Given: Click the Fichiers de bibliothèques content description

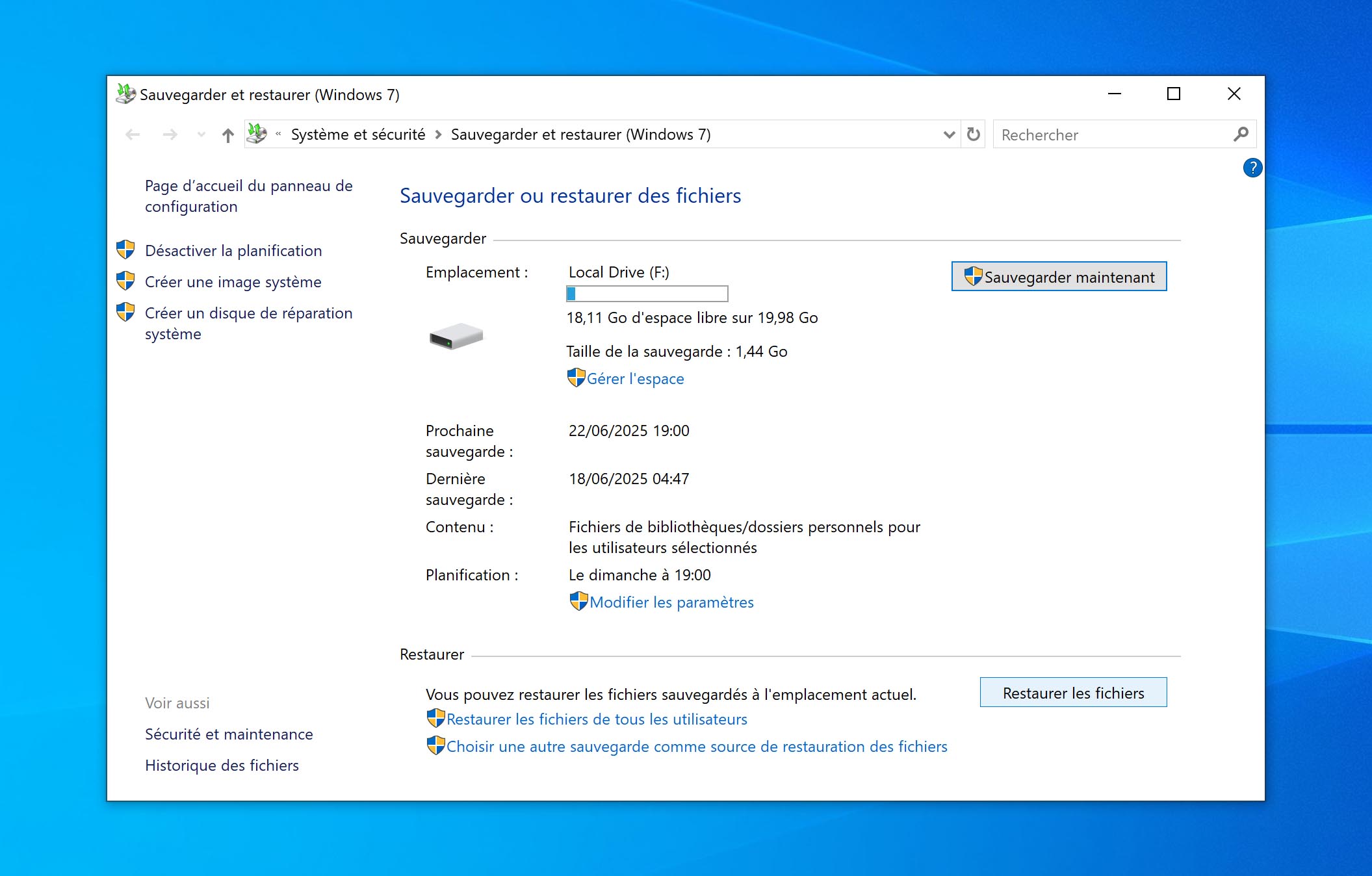Looking at the screenshot, I should pos(744,537).
